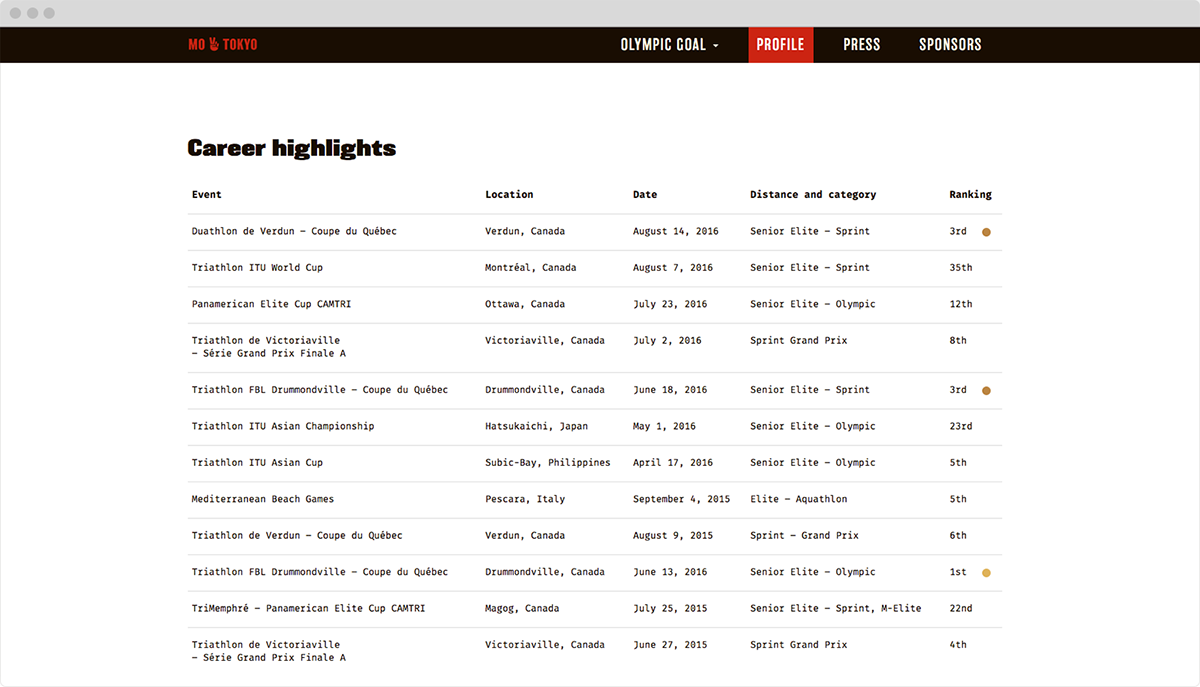Click the MO Tokyo logo
Viewport: 1200px width, 687px height.
223,45
